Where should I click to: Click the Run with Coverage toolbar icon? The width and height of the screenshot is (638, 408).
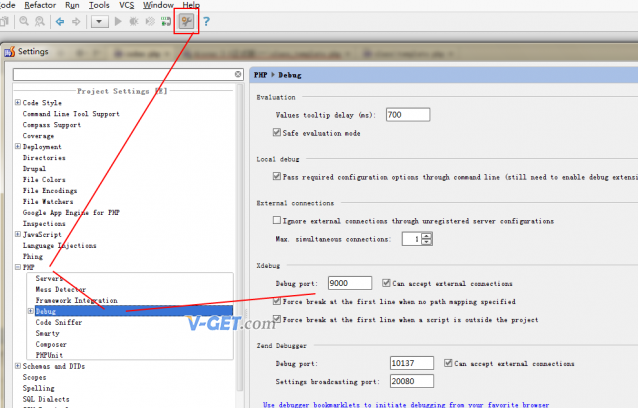150,21
